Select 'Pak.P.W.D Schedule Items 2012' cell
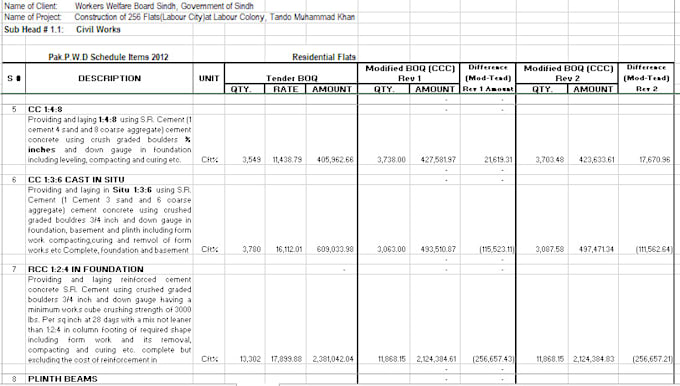 click(108, 57)
